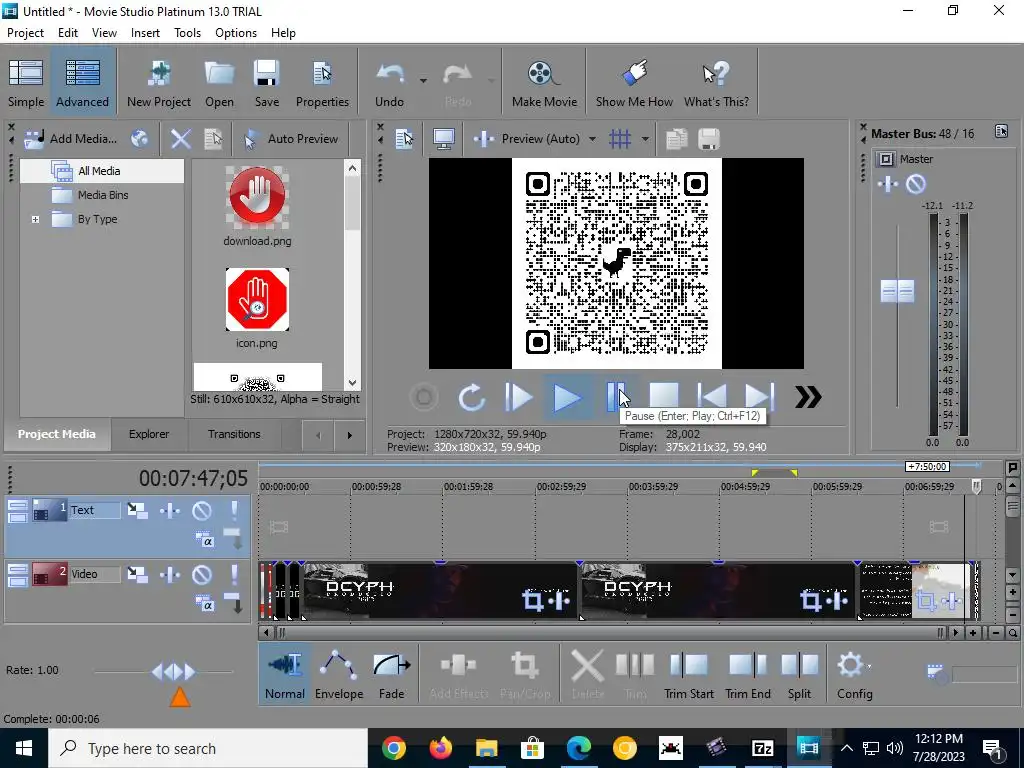Toggle loop playback
The image size is (1024, 768).
(472, 397)
